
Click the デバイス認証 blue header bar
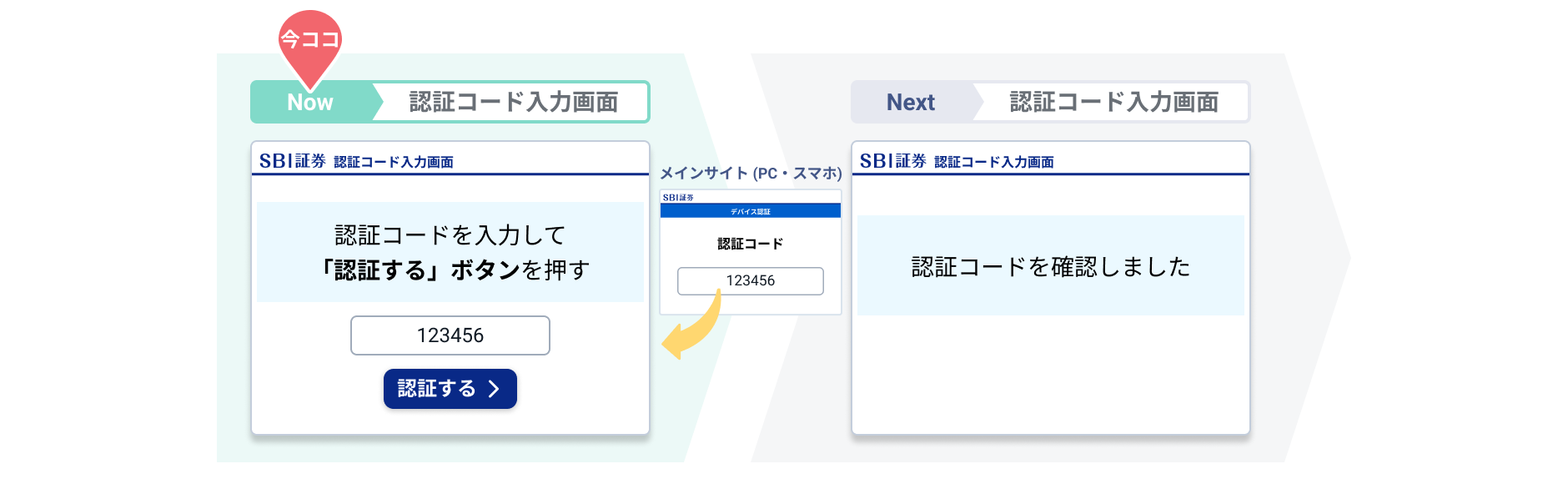point(750,211)
